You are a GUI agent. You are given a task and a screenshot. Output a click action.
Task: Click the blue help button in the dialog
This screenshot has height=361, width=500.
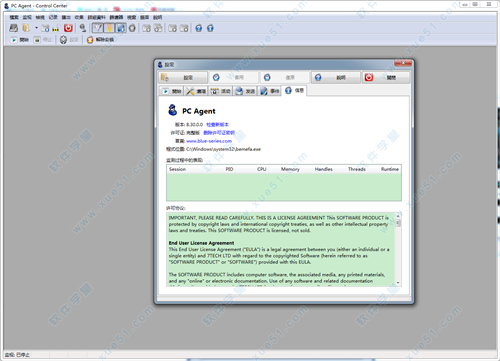click(336, 77)
